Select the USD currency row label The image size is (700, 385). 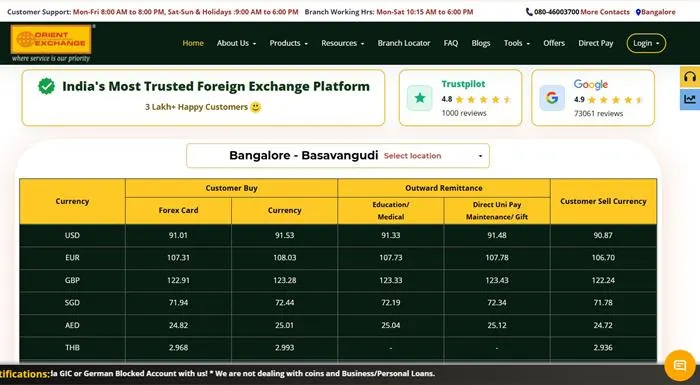pyautogui.click(x=72, y=235)
